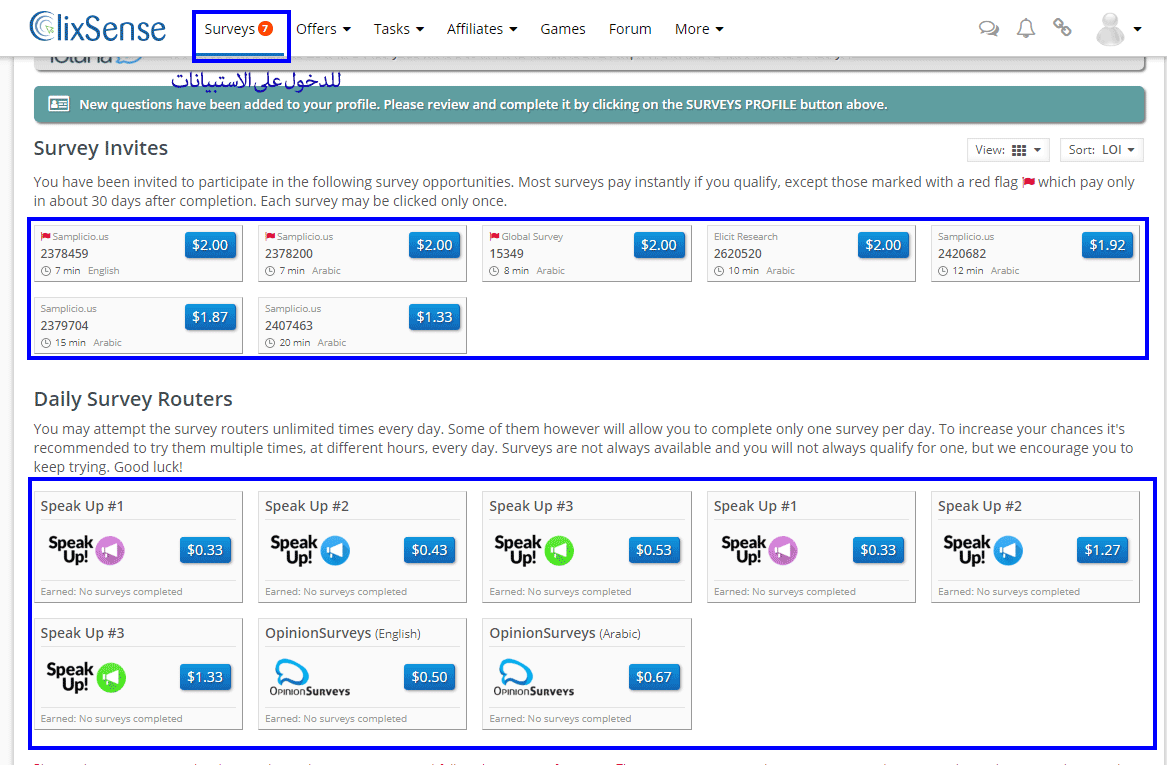
Task: Open the Surveys tab
Action: (240, 29)
